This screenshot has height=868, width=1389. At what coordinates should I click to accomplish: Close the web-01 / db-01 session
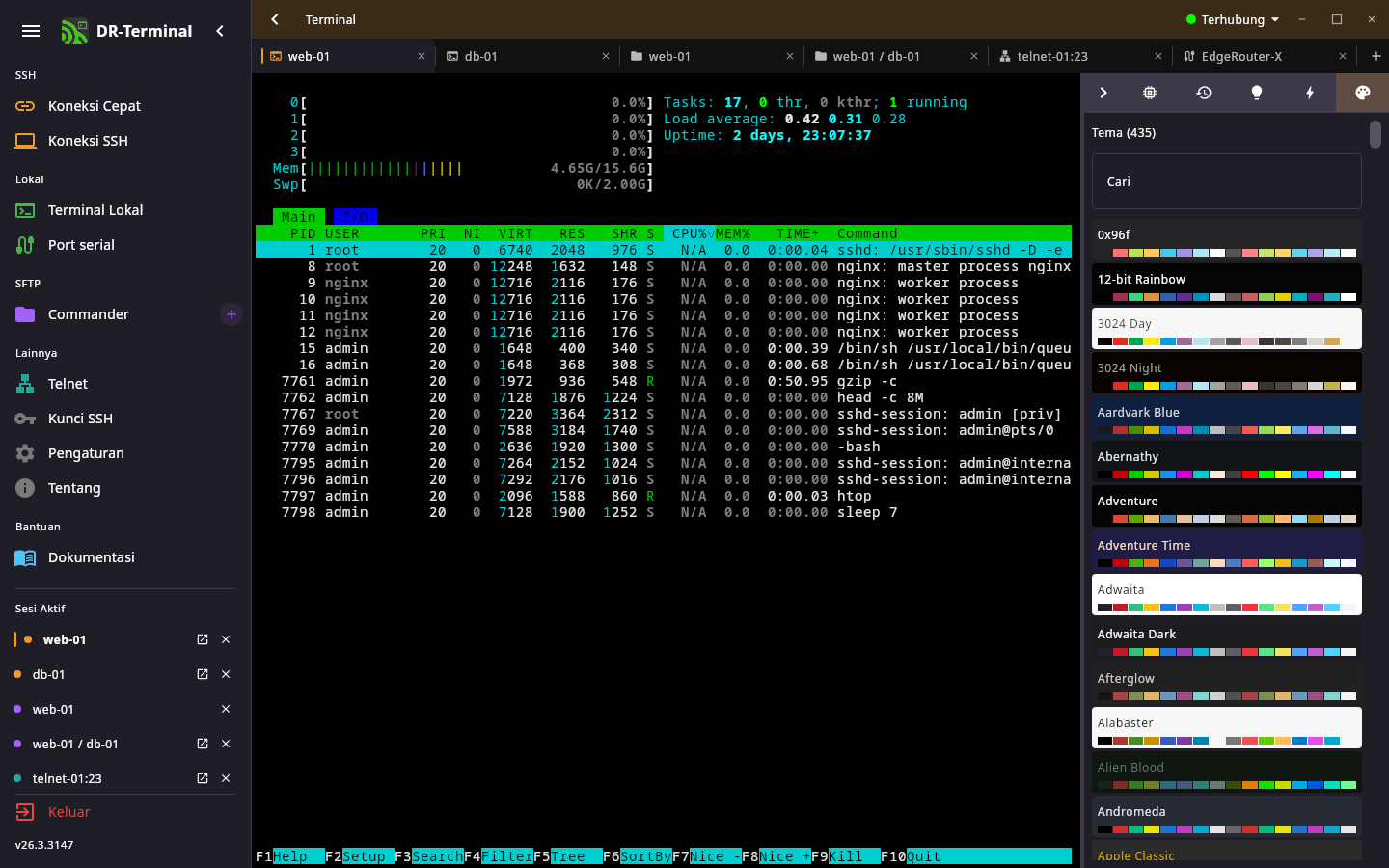click(226, 744)
